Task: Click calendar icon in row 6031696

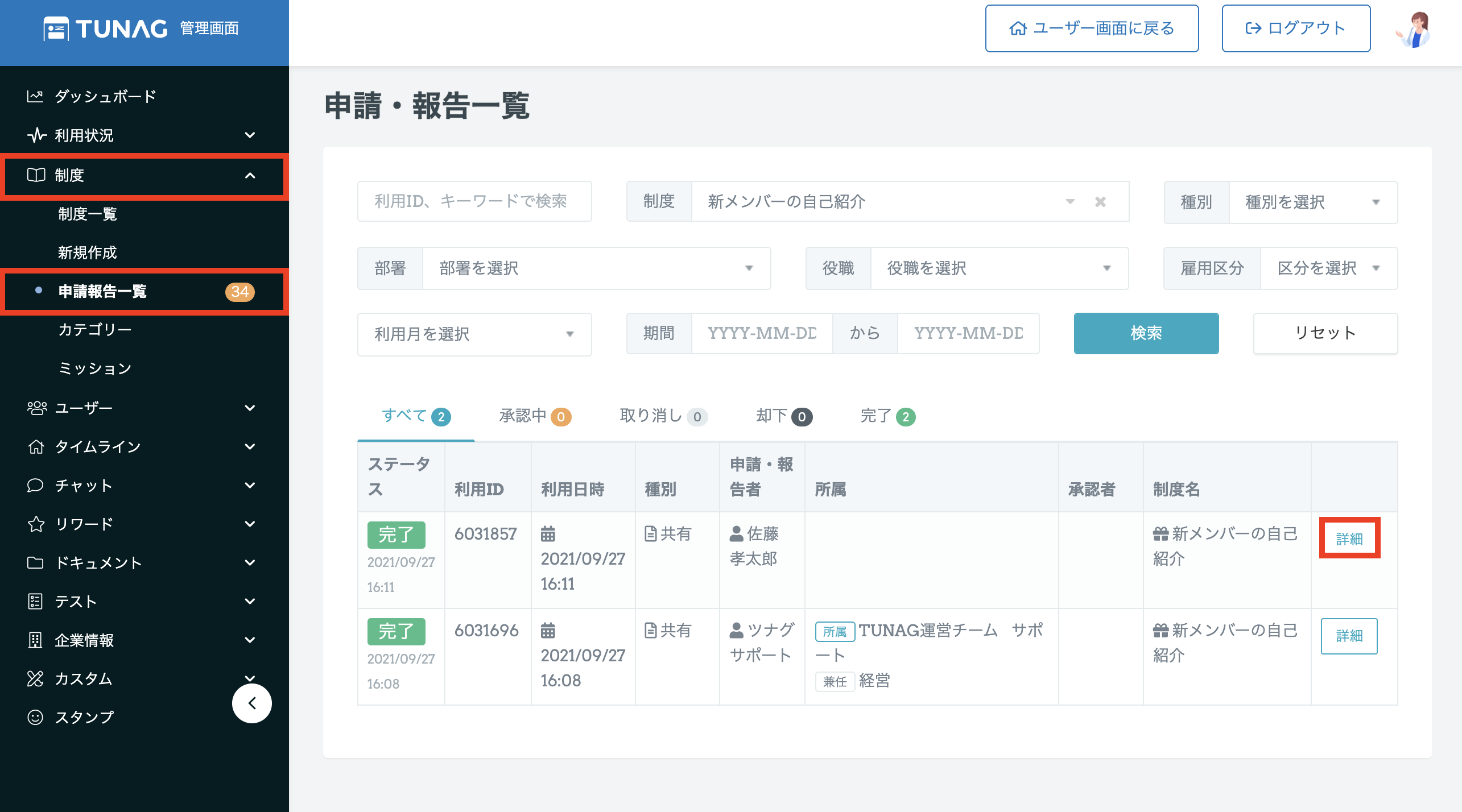Action: (548, 630)
